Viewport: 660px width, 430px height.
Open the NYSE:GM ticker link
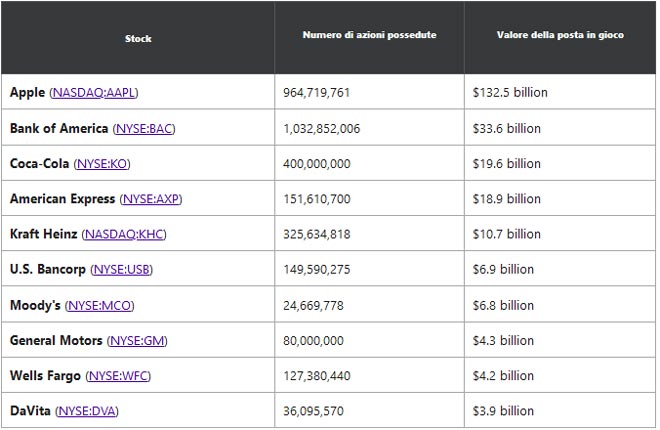pyautogui.click(x=138, y=341)
